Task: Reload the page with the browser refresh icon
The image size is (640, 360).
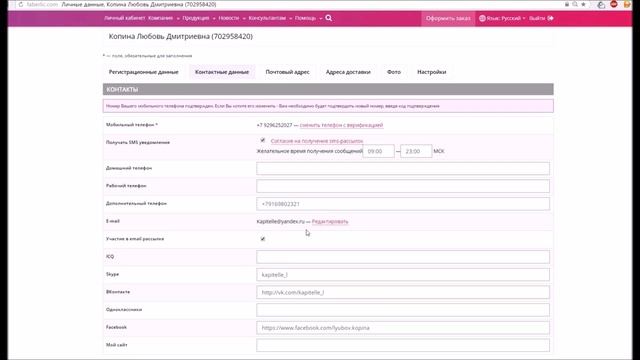Action: click(x=21, y=4)
